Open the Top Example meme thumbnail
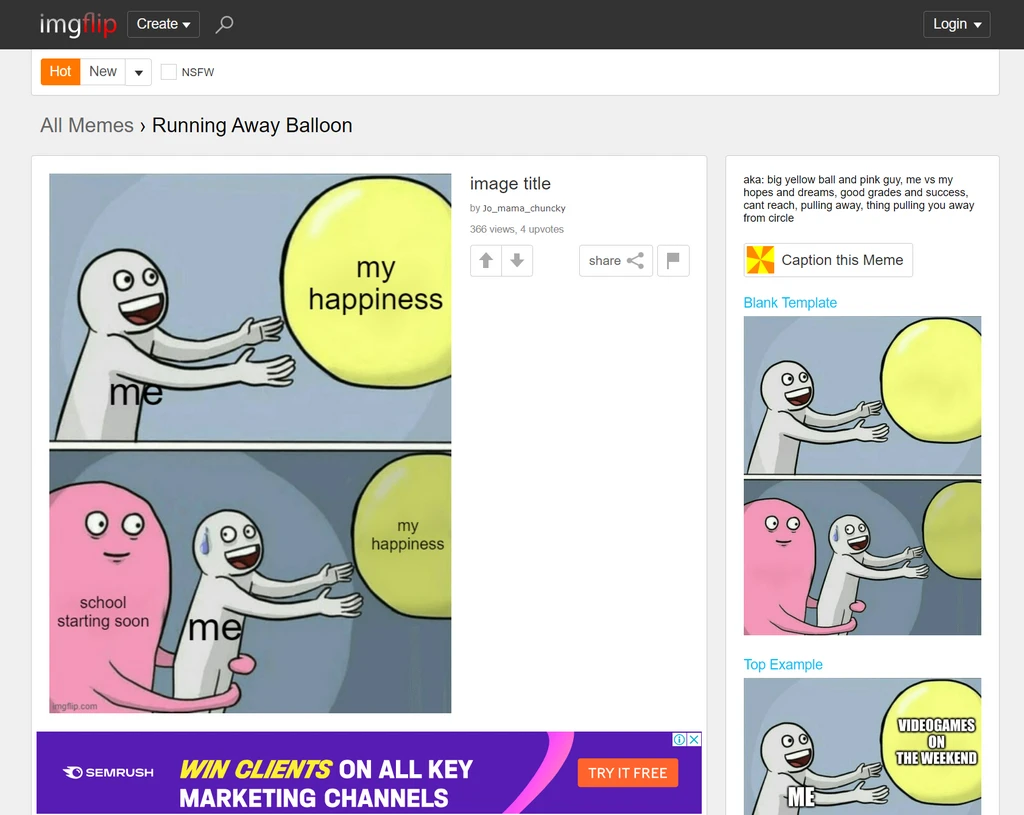Image resolution: width=1024 pixels, height=815 pixels. pos(862,746)
